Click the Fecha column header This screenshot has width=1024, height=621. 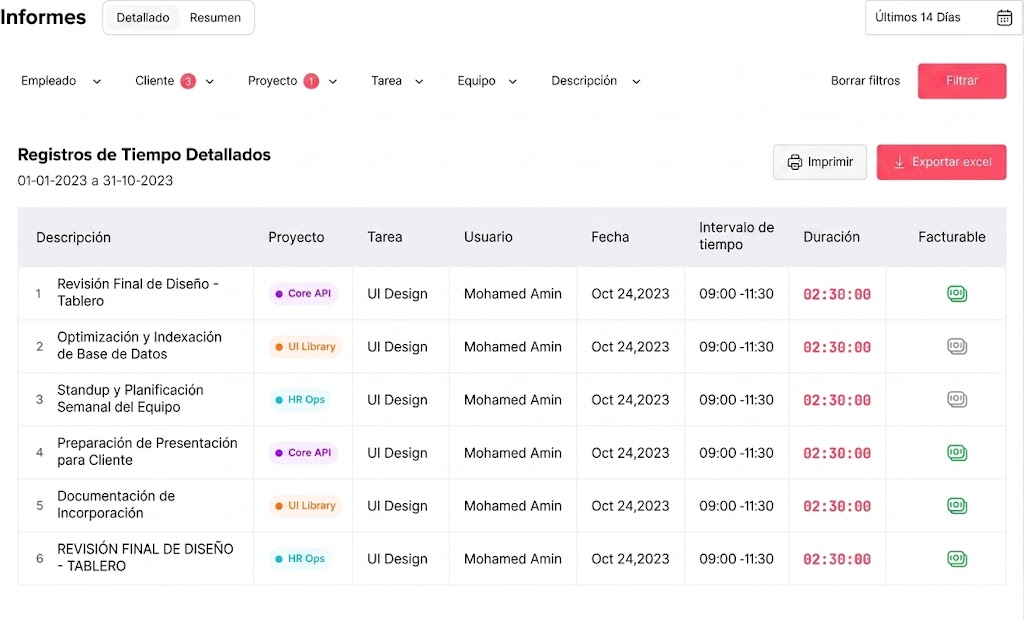click(x=610, y=237)
